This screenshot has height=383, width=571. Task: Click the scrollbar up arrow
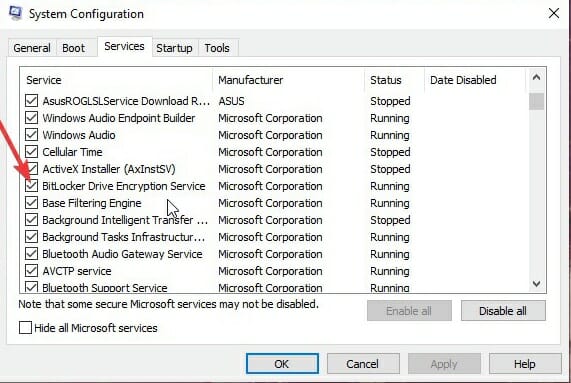tap(536, 77)
